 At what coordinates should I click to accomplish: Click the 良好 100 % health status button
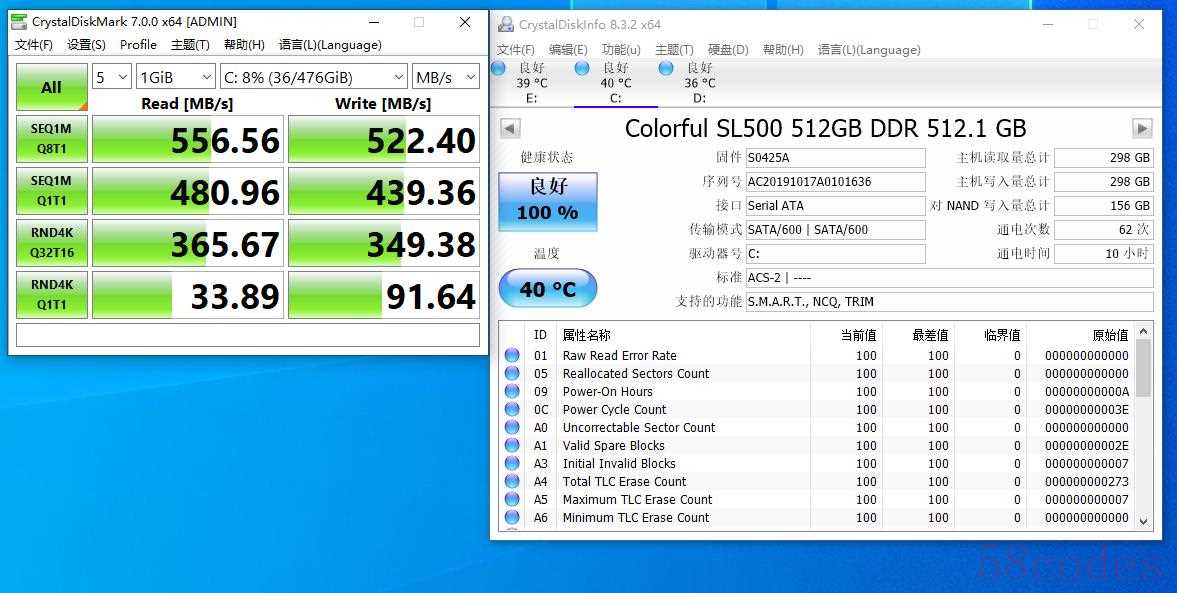pos(548,201)
